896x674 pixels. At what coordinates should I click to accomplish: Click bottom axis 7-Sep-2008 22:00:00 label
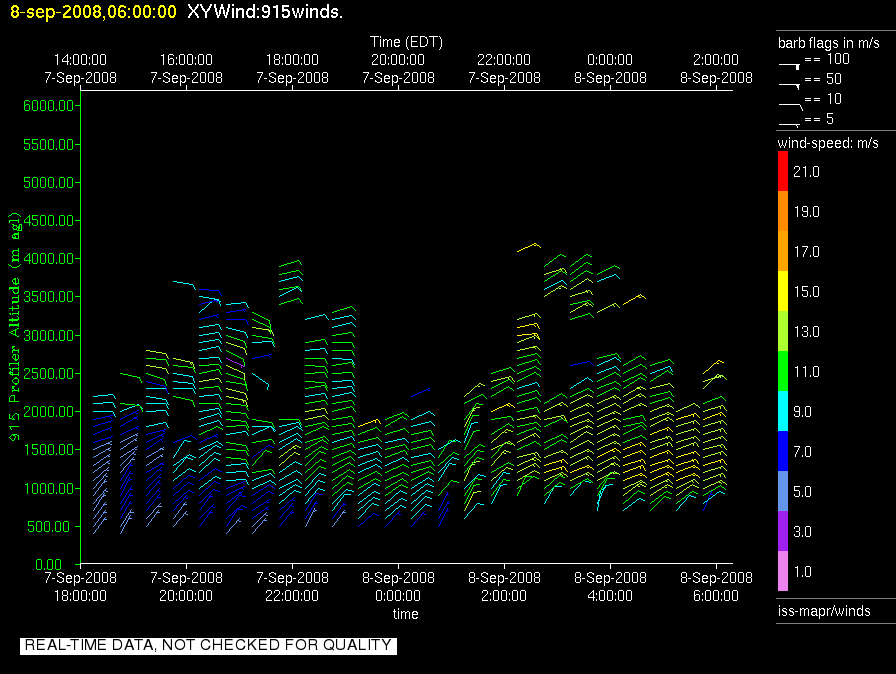(x=292, y=587)
